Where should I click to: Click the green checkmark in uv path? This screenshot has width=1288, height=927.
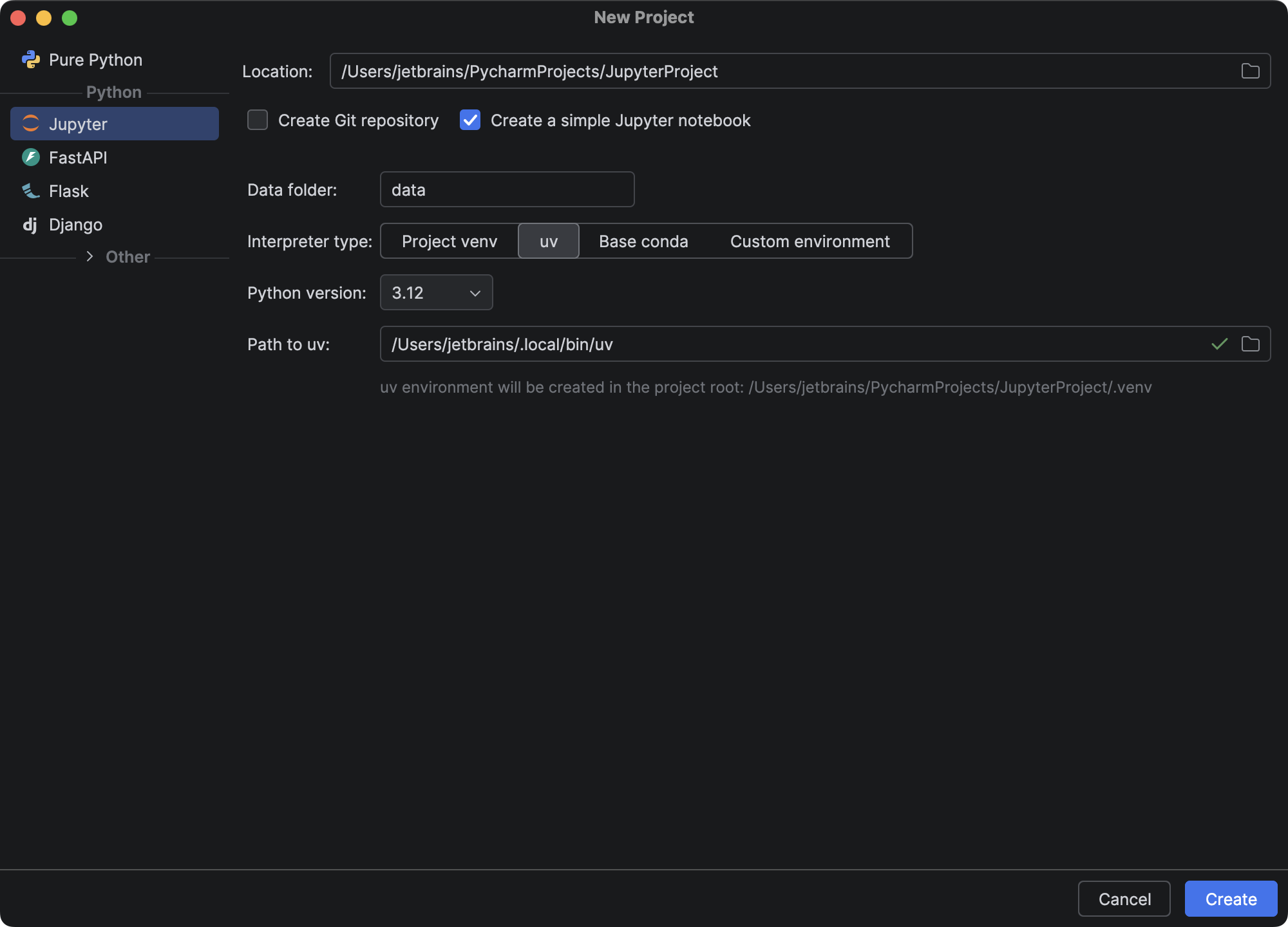(1219, 344)
